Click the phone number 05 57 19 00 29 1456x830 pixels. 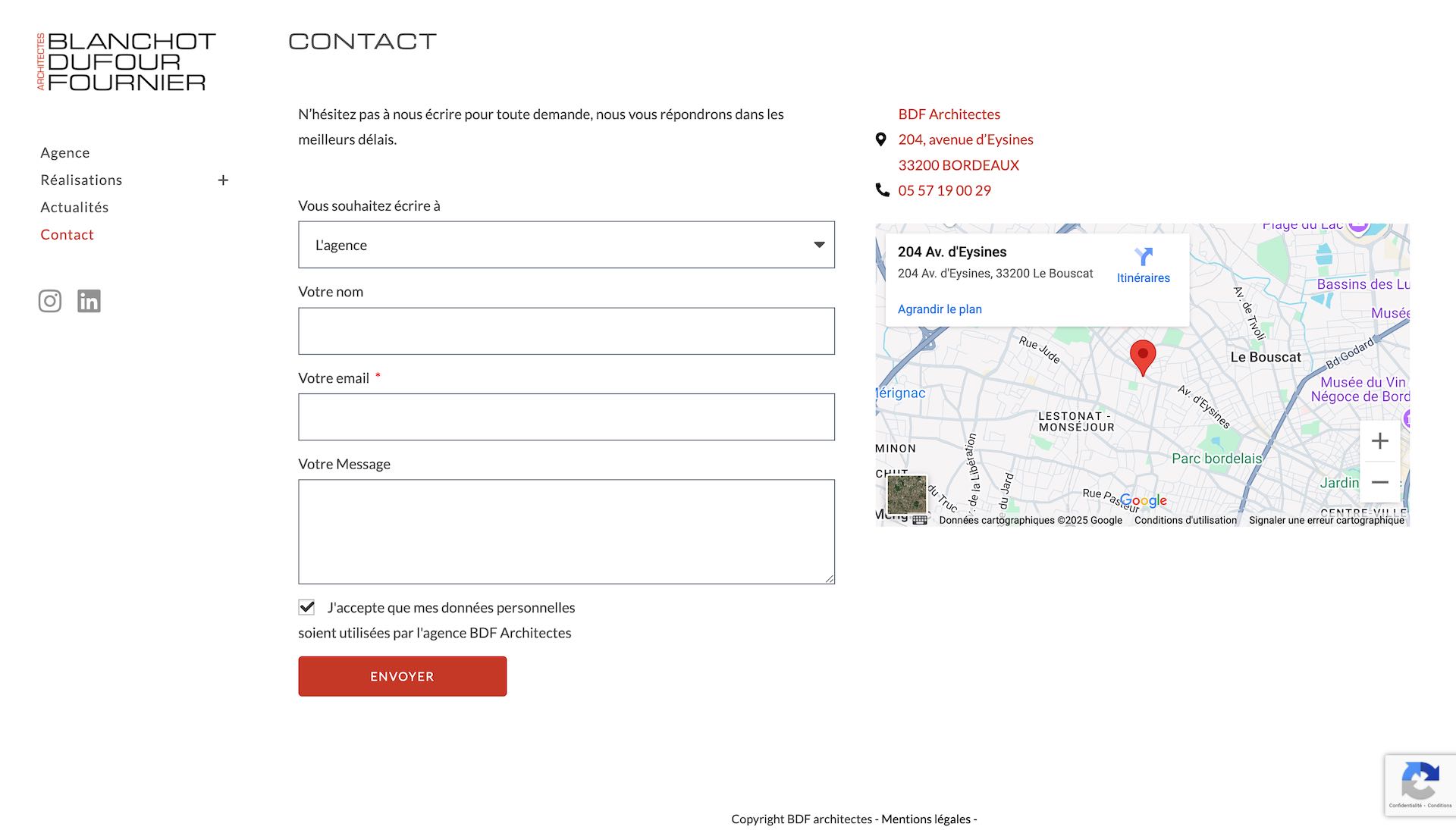pos(944,191)
